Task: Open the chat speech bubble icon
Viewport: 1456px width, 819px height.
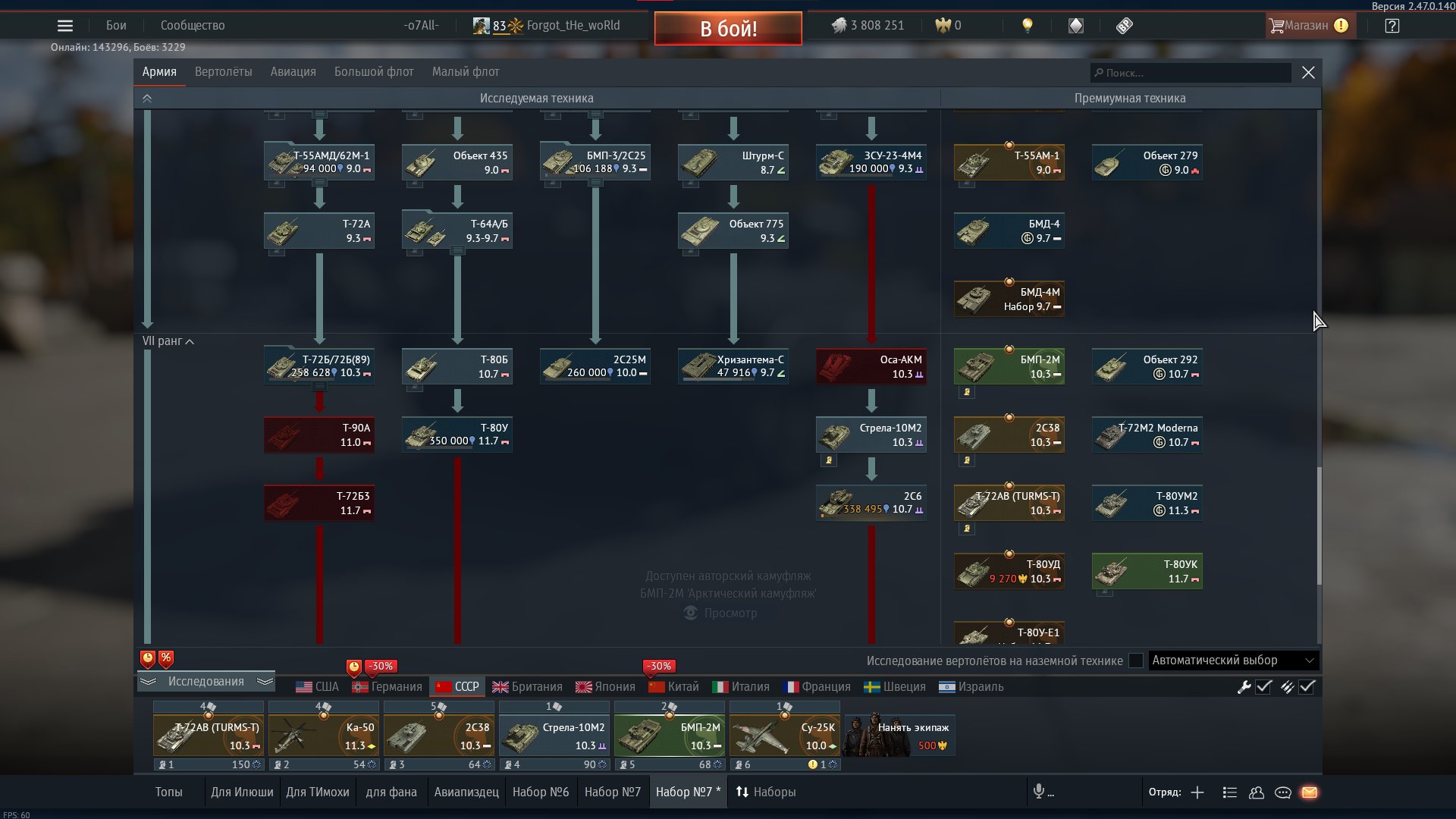Action: click(x=1283, y=792)
